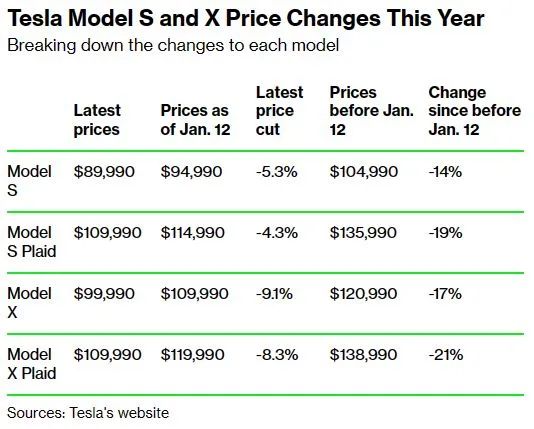Select the 'Model S Plaid' row label
Screen dimensions: 534x429
point(32,242)
